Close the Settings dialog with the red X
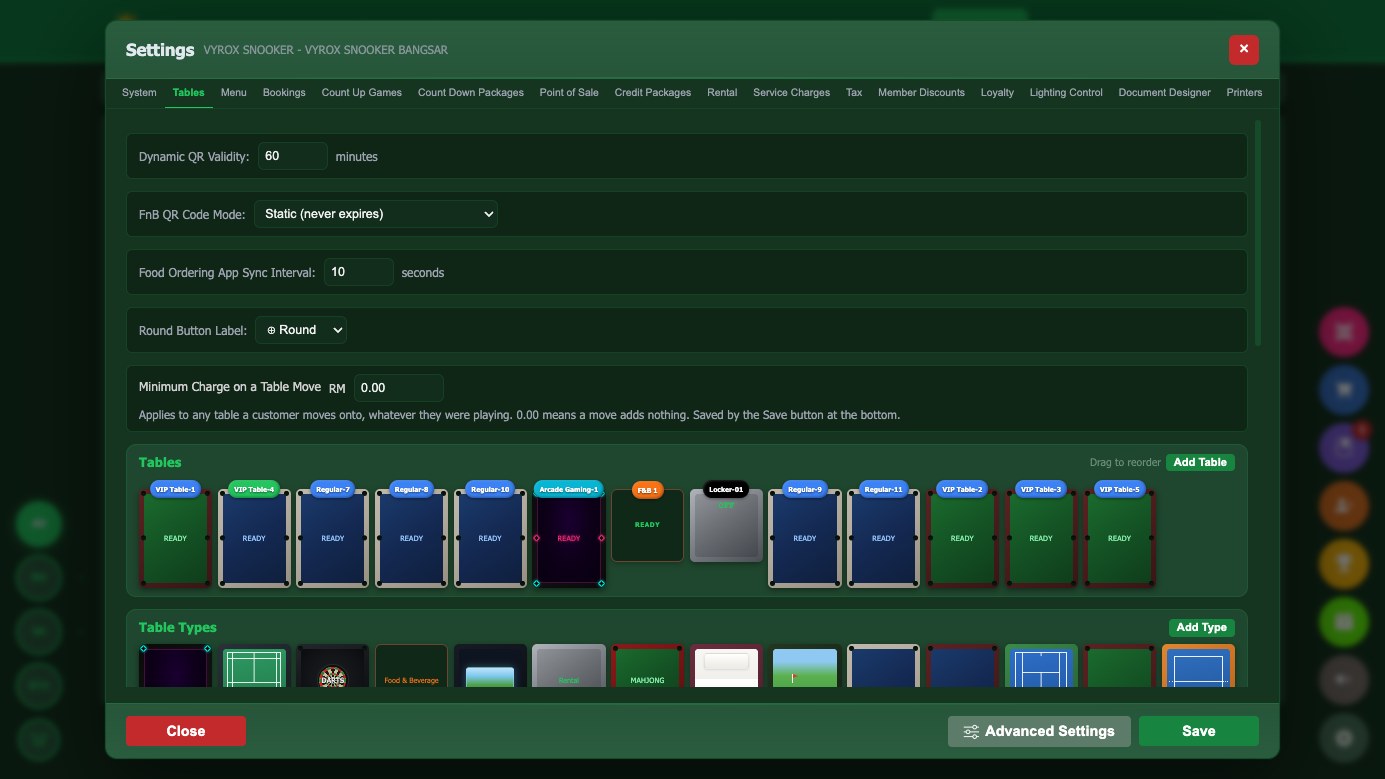The image size is (1385, 779). (x=1243, y=49)
